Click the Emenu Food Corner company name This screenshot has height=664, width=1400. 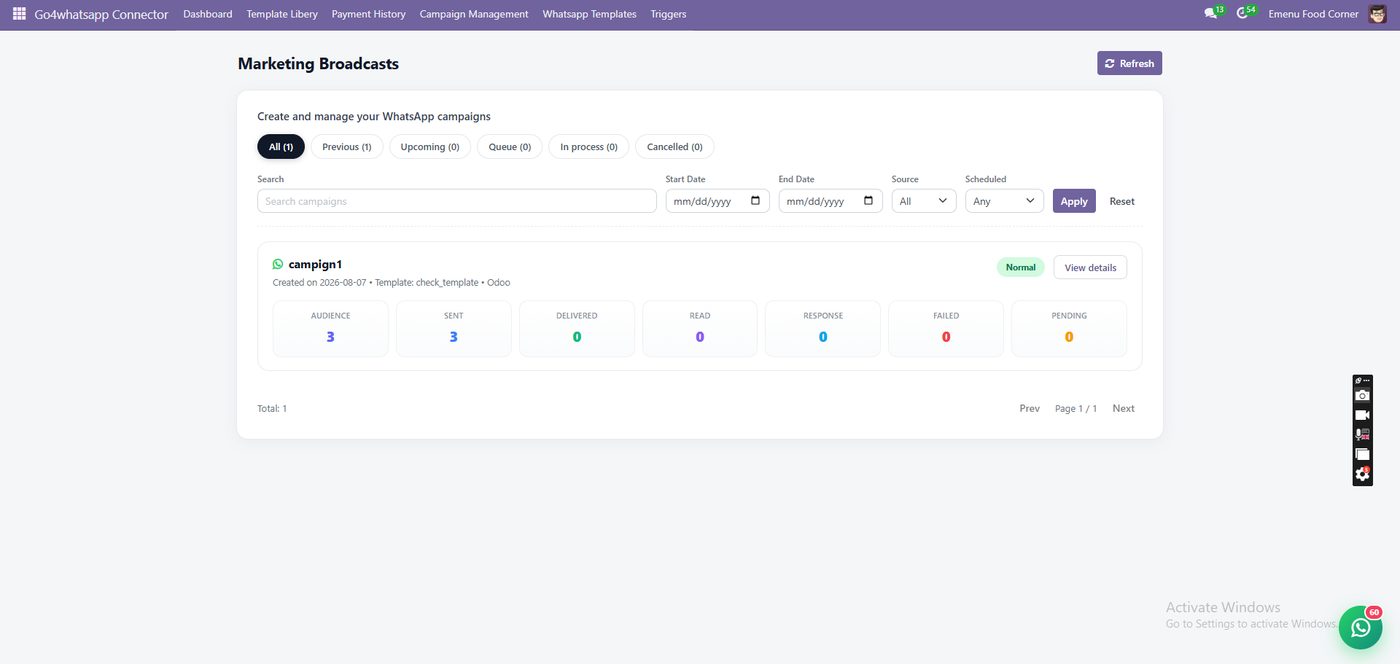point(1313,14)
